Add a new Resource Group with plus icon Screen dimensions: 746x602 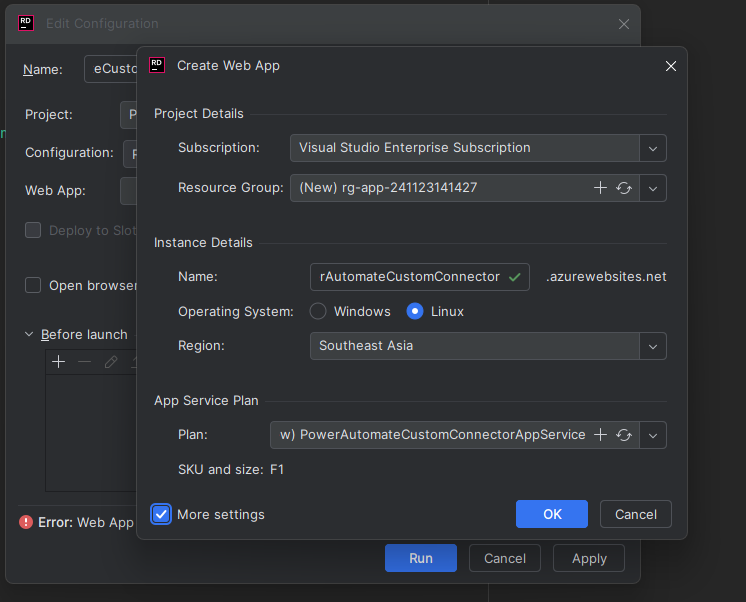[600, 188]
